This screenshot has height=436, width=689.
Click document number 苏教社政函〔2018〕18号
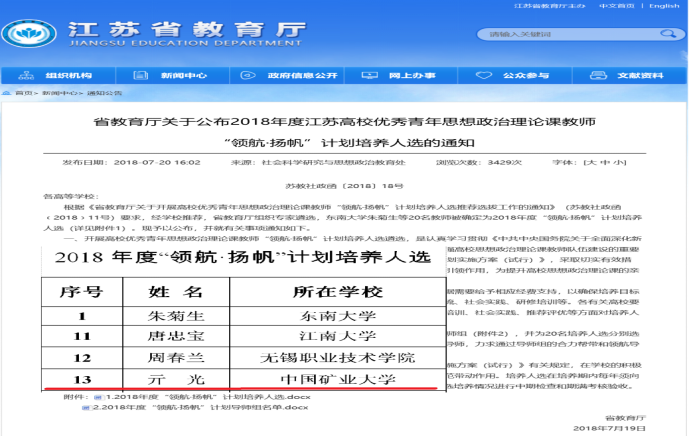[x=344, y=186]
